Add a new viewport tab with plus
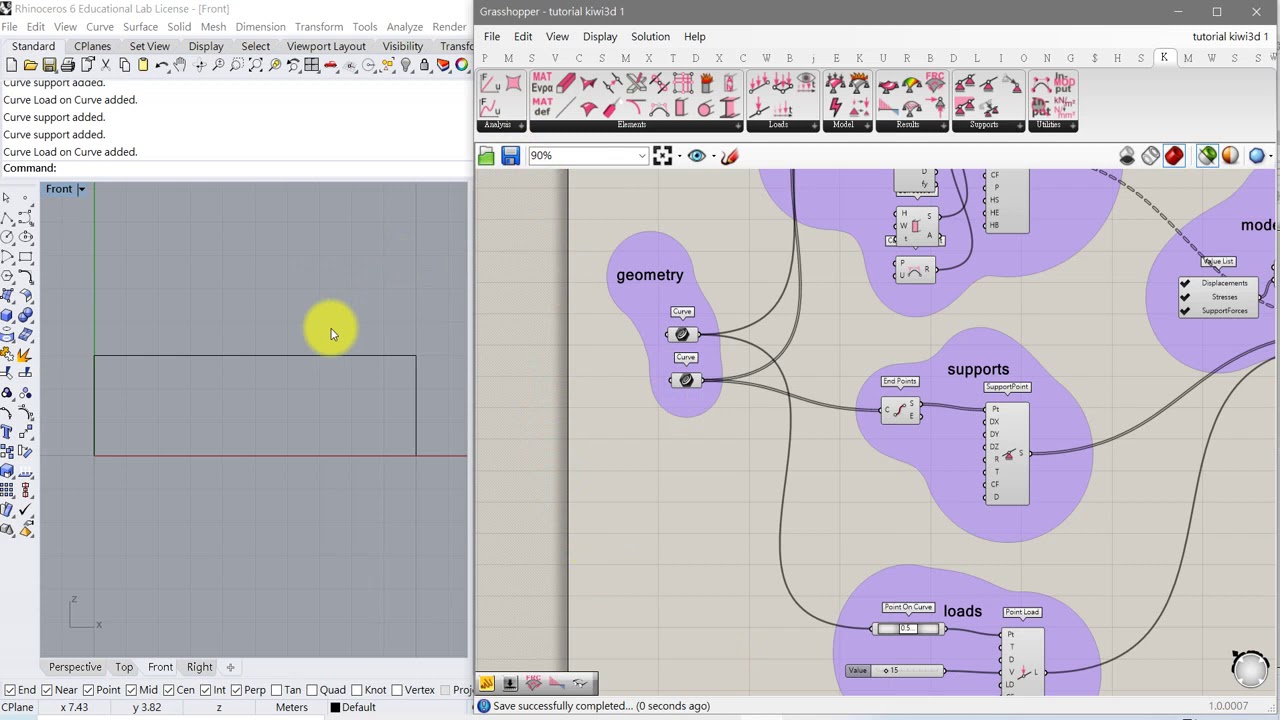The image size is (1280, 720). pyautogui.click(x=230, y=667)
